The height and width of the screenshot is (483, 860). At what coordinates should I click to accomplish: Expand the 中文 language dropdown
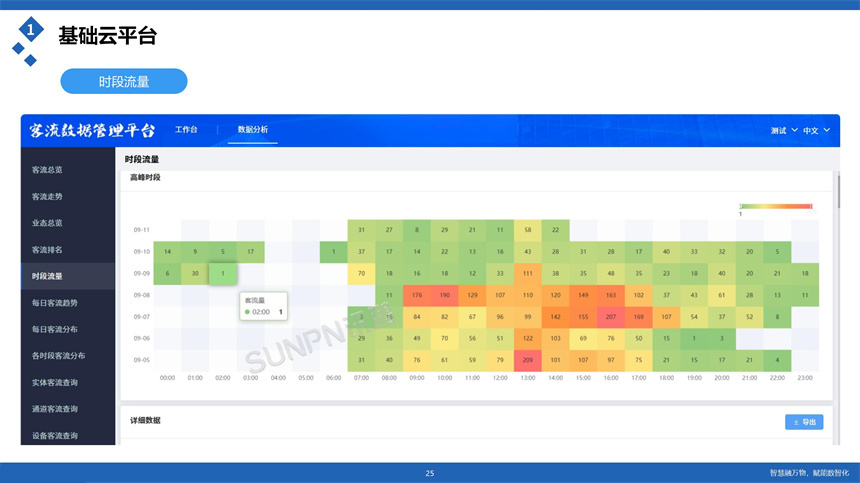point(816,131)
